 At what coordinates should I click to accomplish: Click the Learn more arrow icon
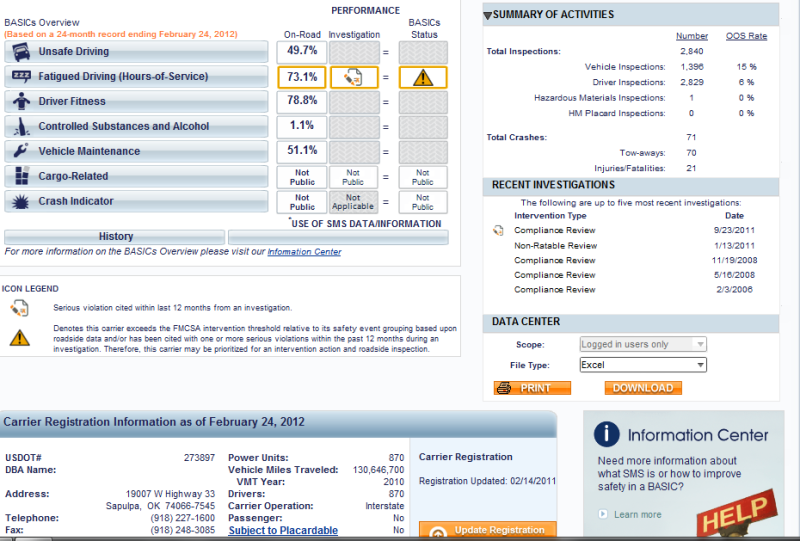point(603,514)
